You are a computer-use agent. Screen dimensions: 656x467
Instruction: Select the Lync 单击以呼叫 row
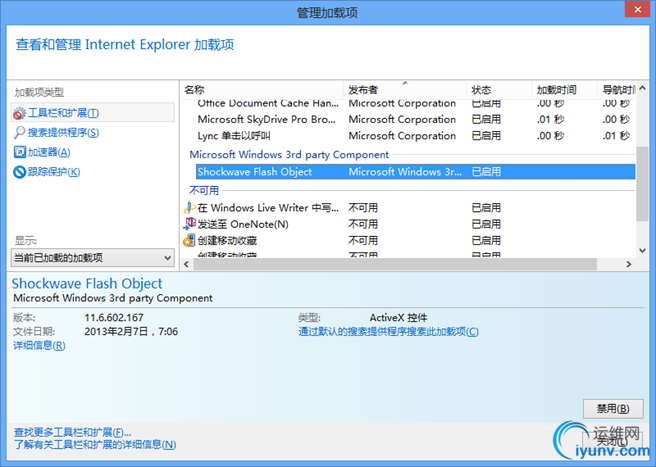click(415, 136)
